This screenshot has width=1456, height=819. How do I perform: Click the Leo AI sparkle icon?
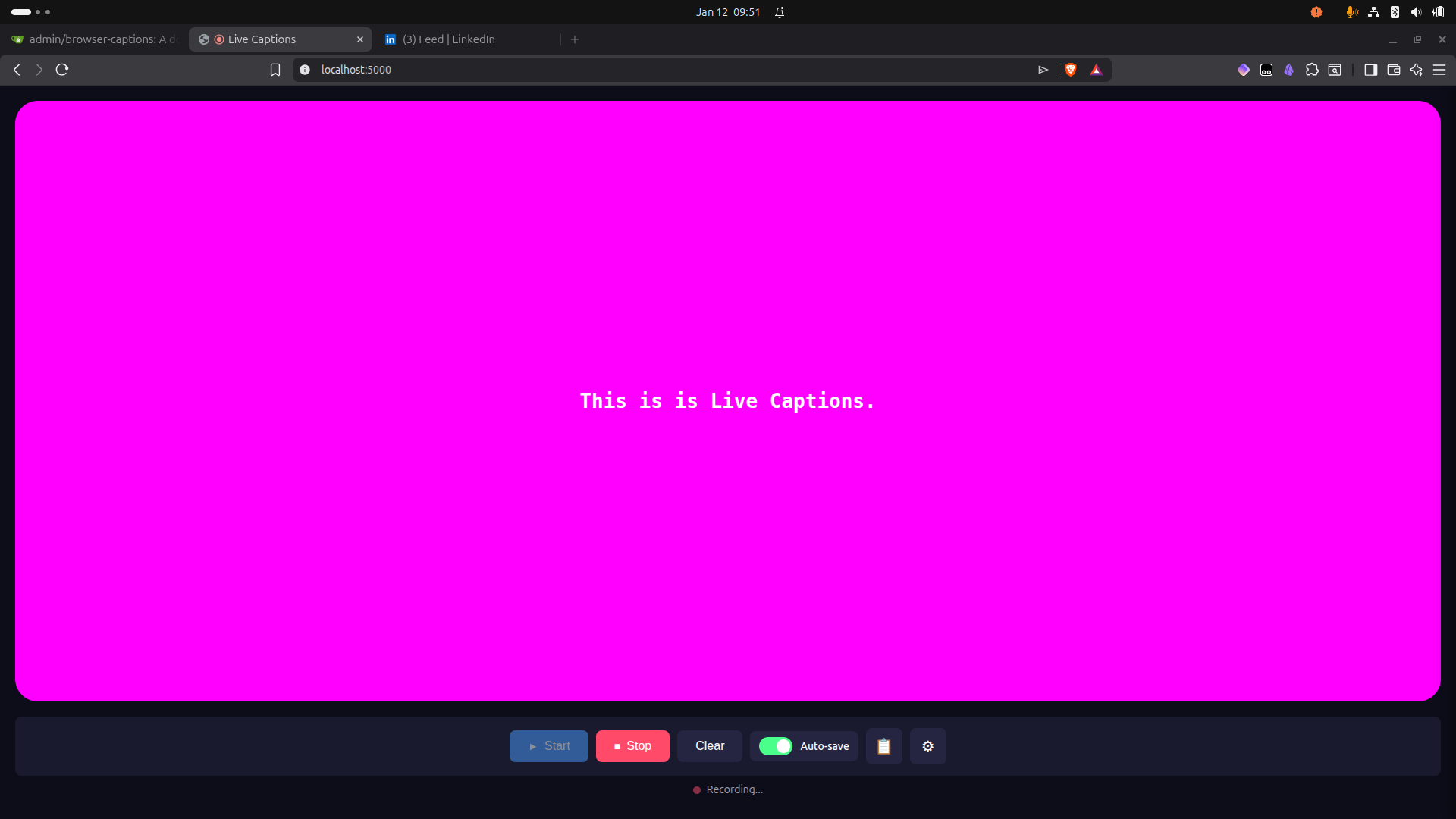[x=1416, y=70]
